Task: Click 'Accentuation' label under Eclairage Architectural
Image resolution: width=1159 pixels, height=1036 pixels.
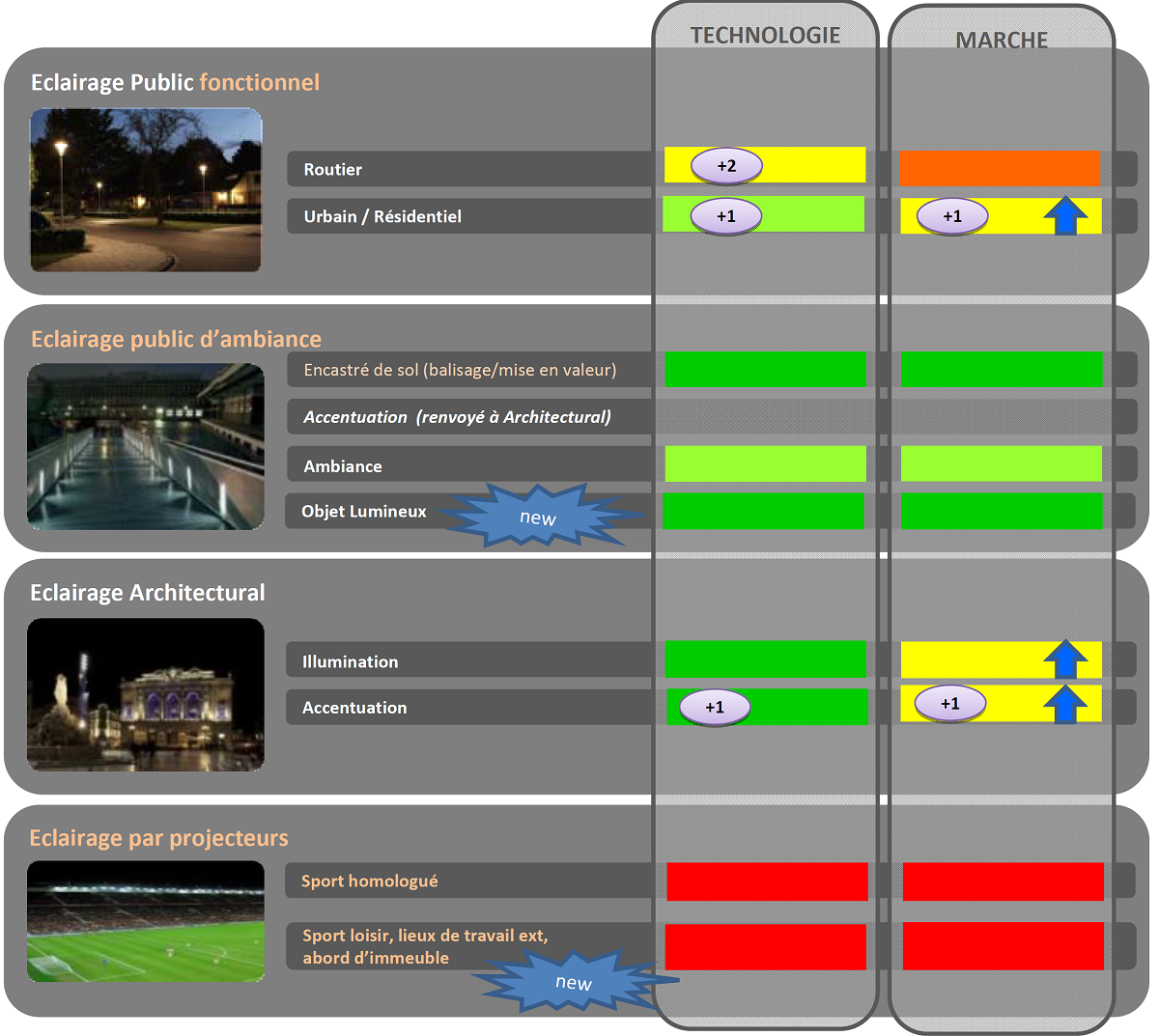Action: 354,708
